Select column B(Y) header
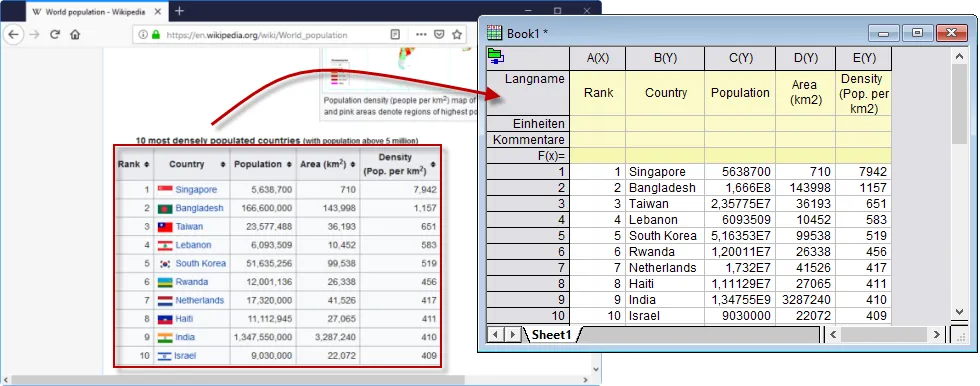Screen dimensions: 980x386 [665, 58]
